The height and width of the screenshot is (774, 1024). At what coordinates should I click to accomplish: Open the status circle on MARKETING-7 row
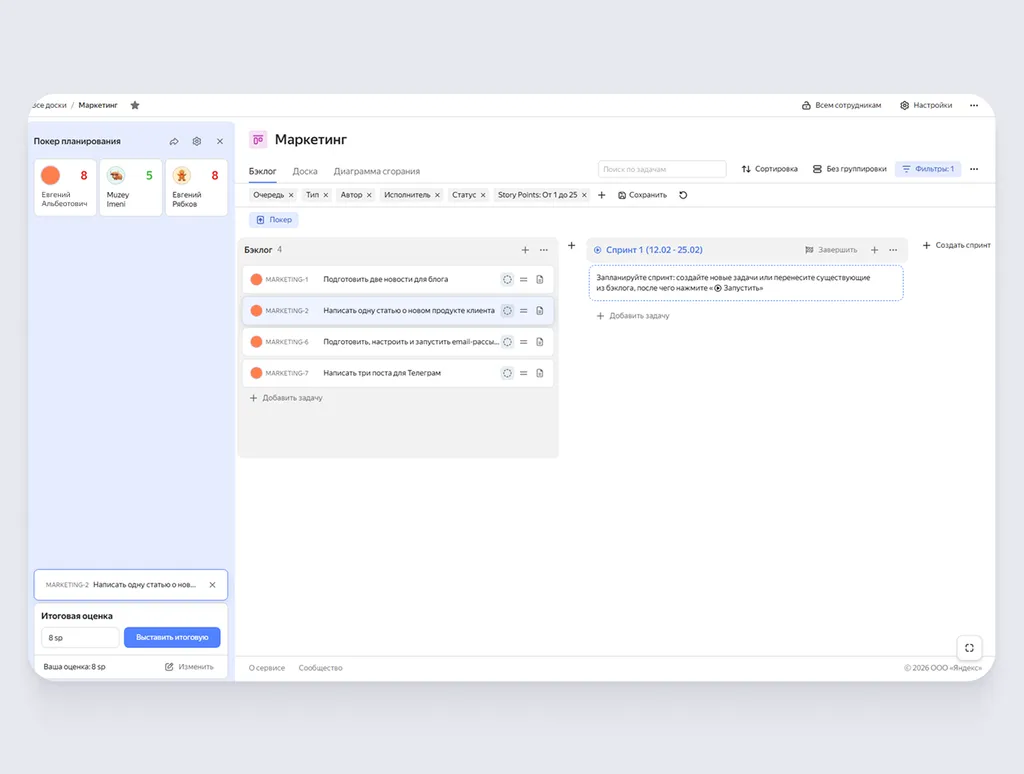coord(507,374)
